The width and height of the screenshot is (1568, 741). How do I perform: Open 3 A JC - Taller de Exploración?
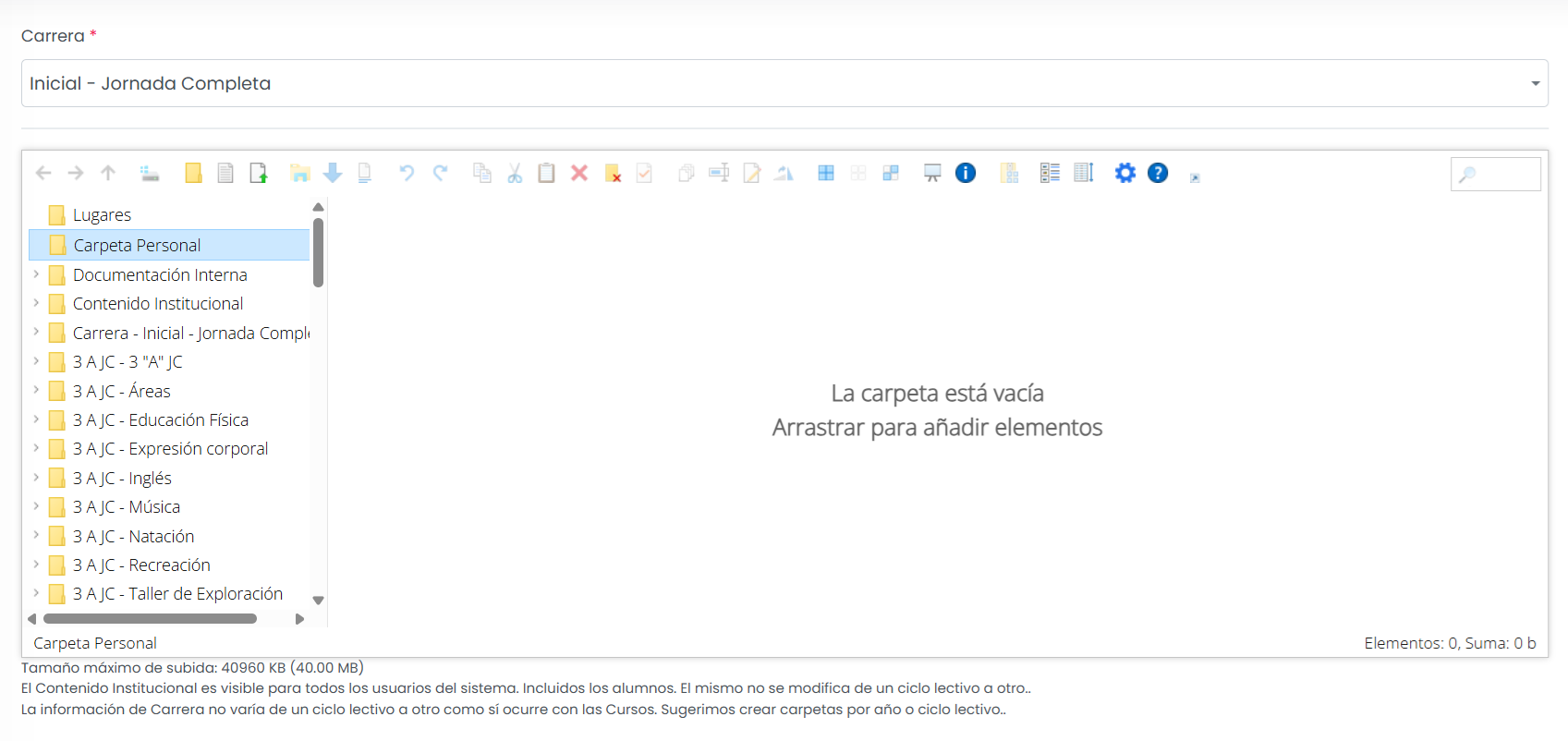177,594
